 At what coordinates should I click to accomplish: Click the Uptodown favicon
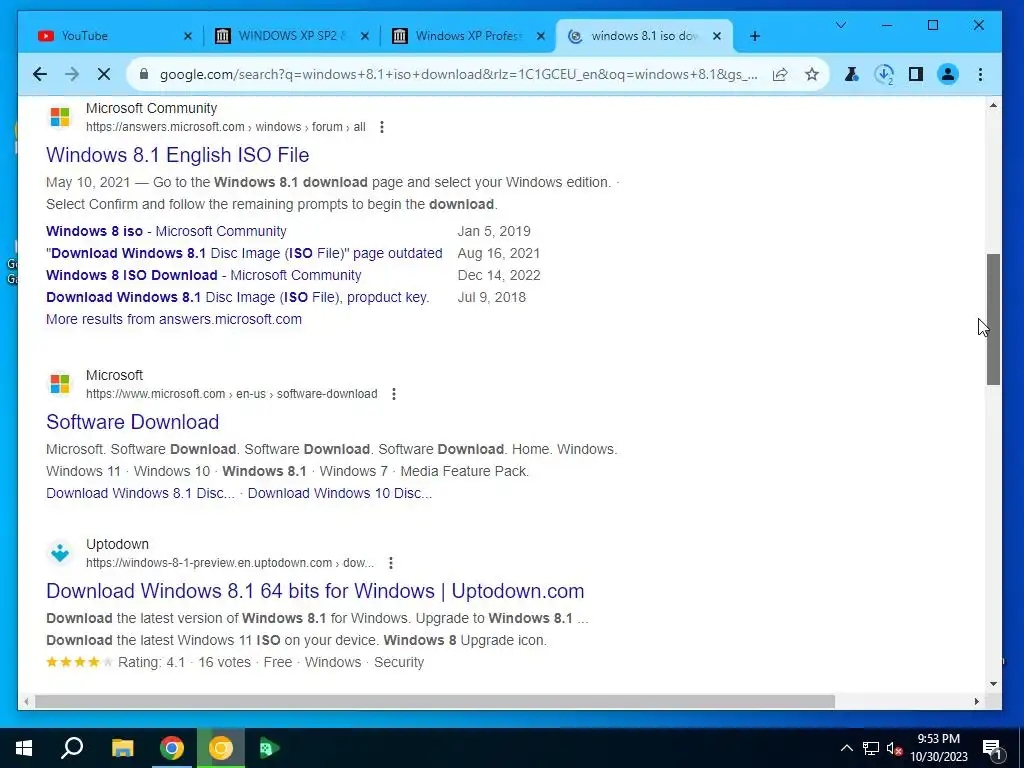(60, 553)
